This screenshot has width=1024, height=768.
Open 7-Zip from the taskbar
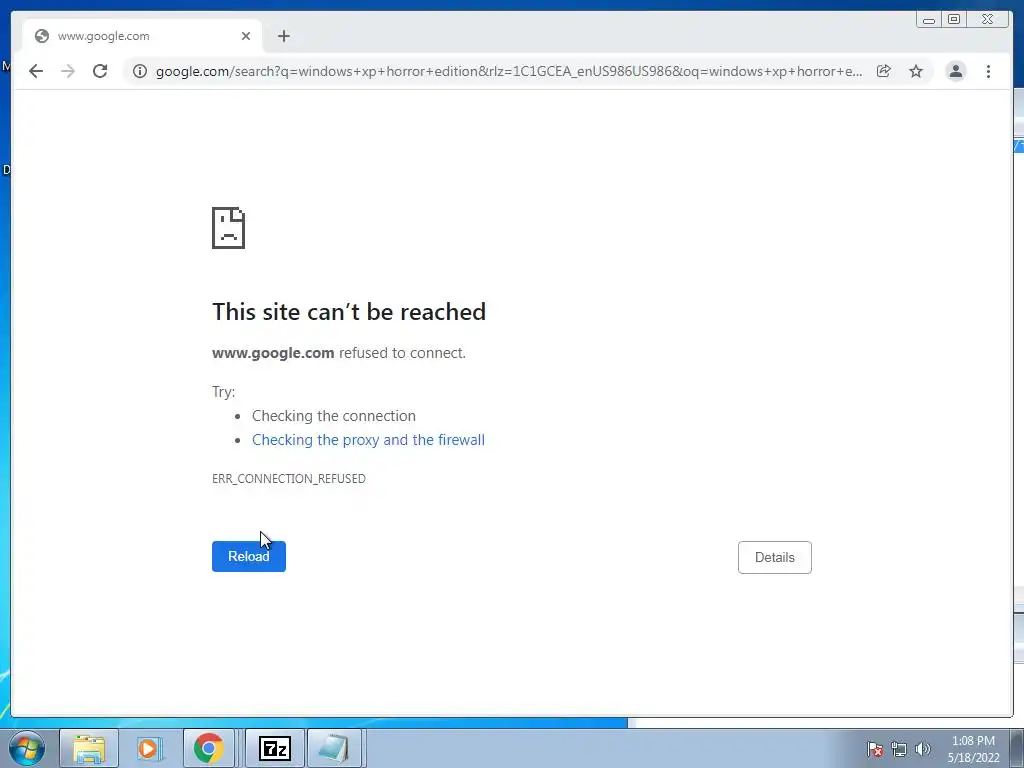(x=275, y=748)
